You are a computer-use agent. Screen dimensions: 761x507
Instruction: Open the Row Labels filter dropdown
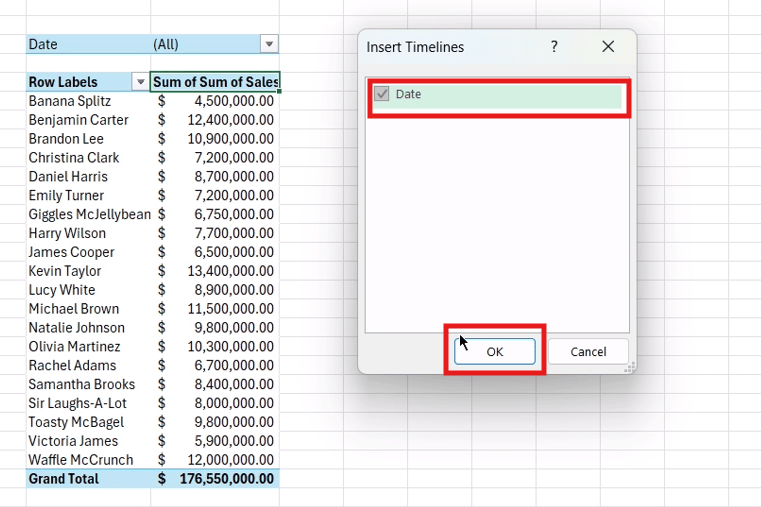coord(140,82)
